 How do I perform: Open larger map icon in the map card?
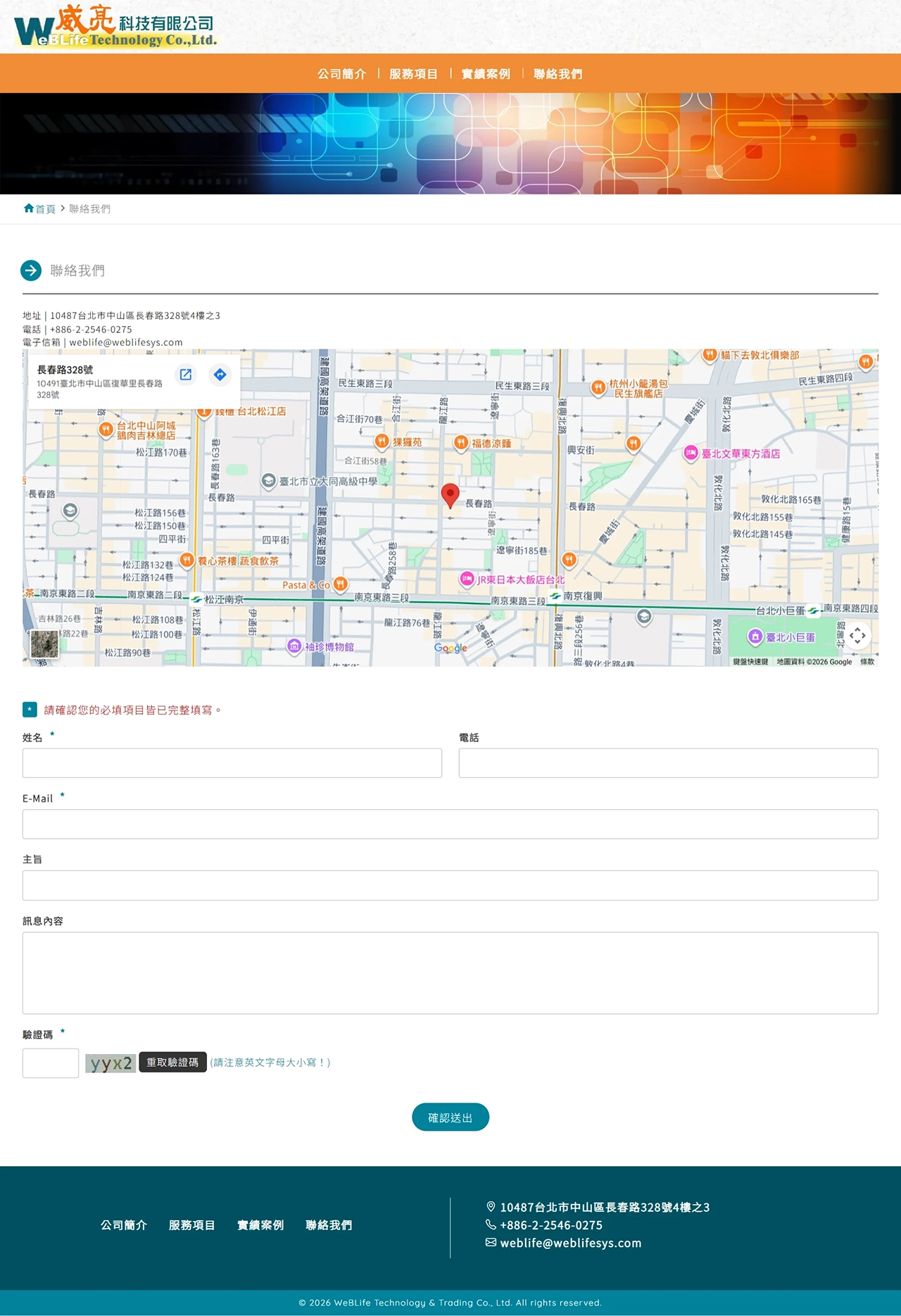click(x=186, y=375)
